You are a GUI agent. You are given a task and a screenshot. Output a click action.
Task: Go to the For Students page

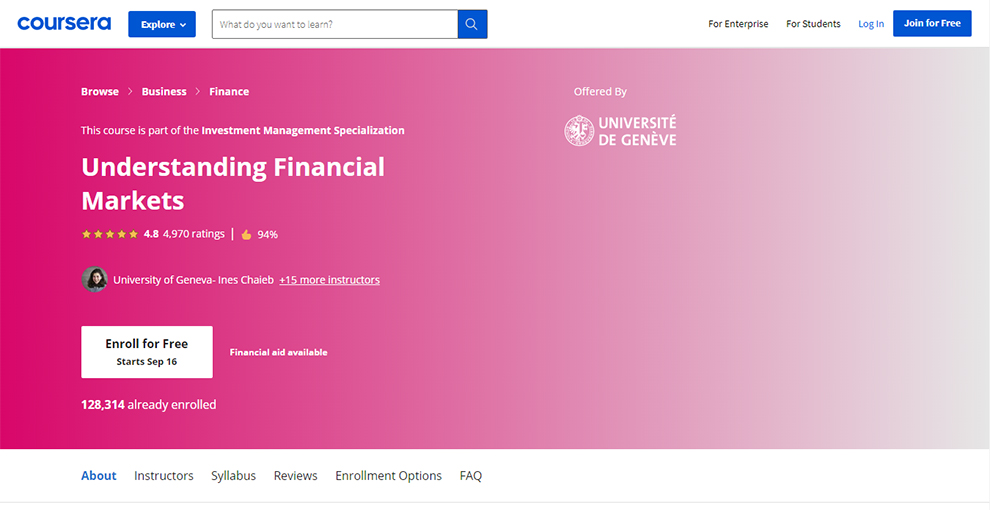(x=813, y=24)
